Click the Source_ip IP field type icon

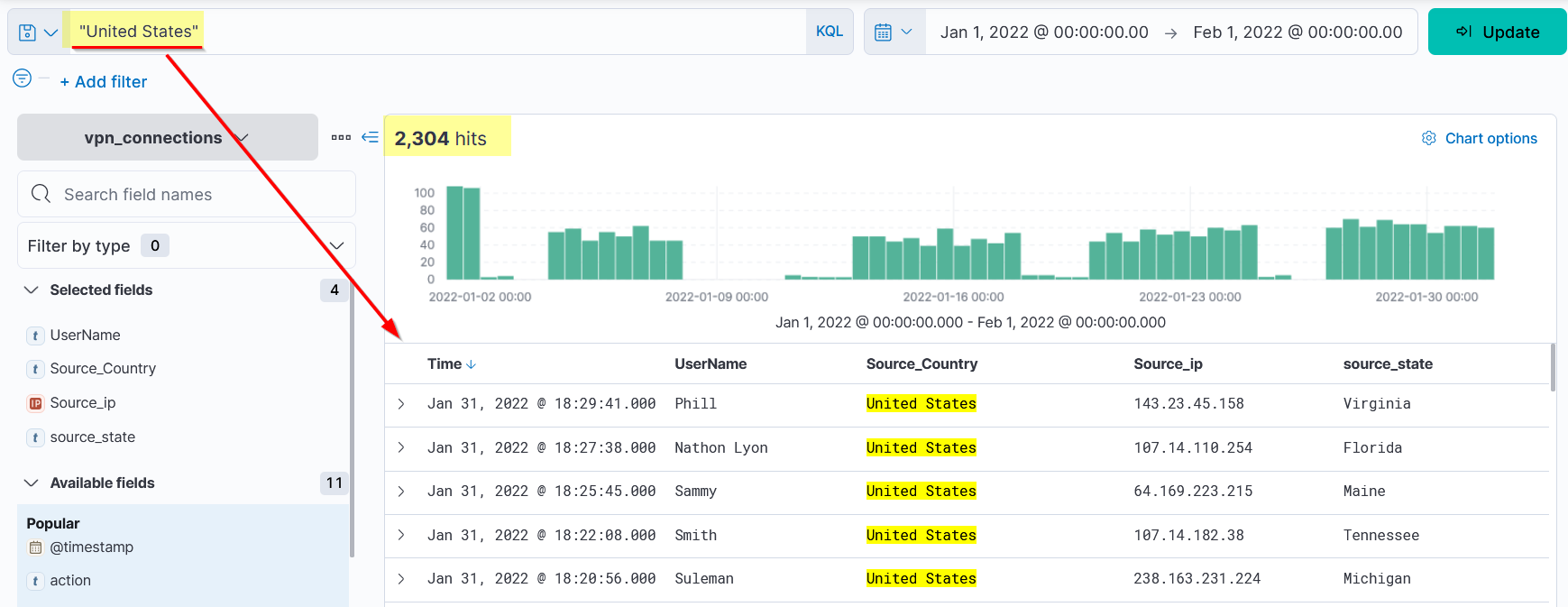[x=35, y=403]
